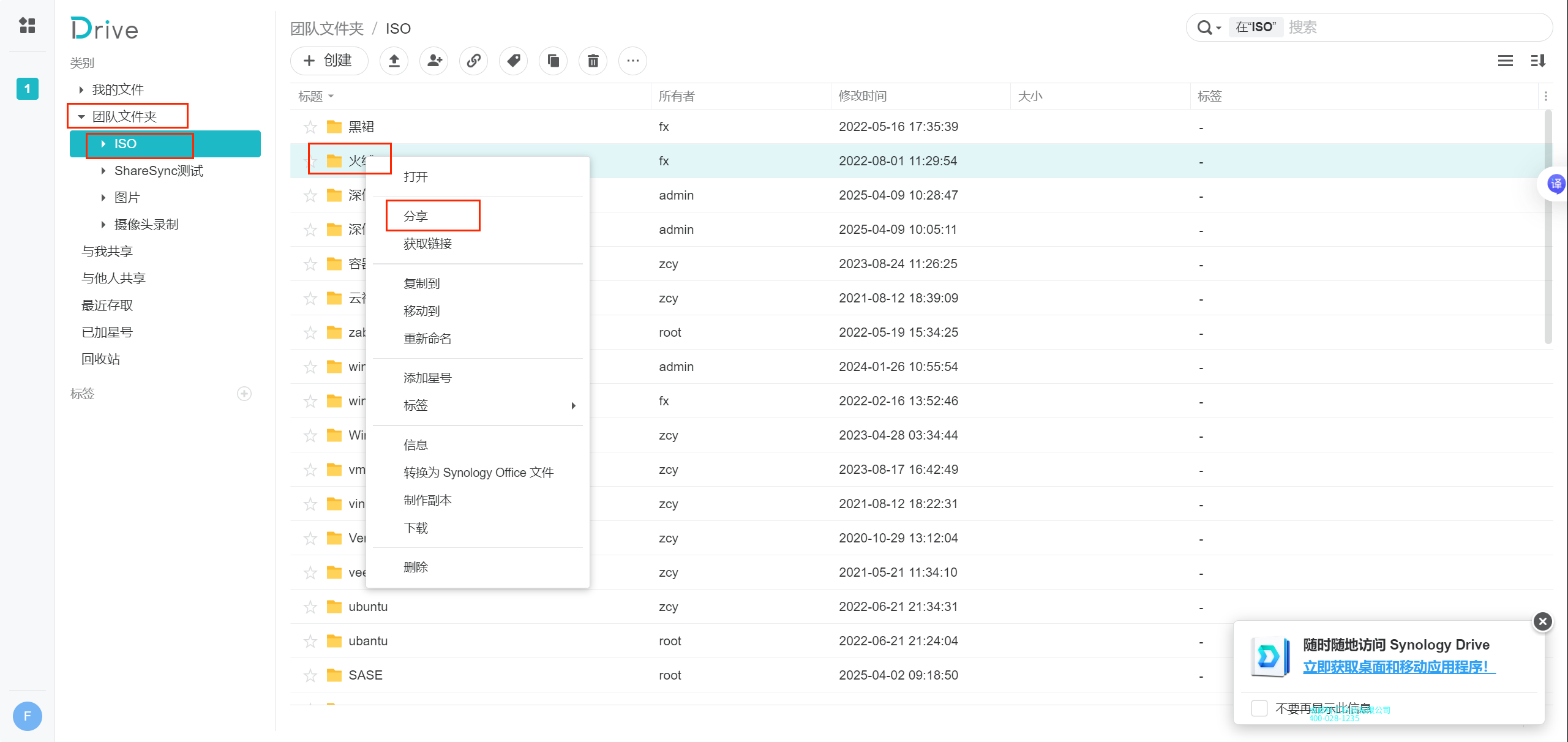
Task: Switch to list view display icon
Action: (x=1506, y=61)
